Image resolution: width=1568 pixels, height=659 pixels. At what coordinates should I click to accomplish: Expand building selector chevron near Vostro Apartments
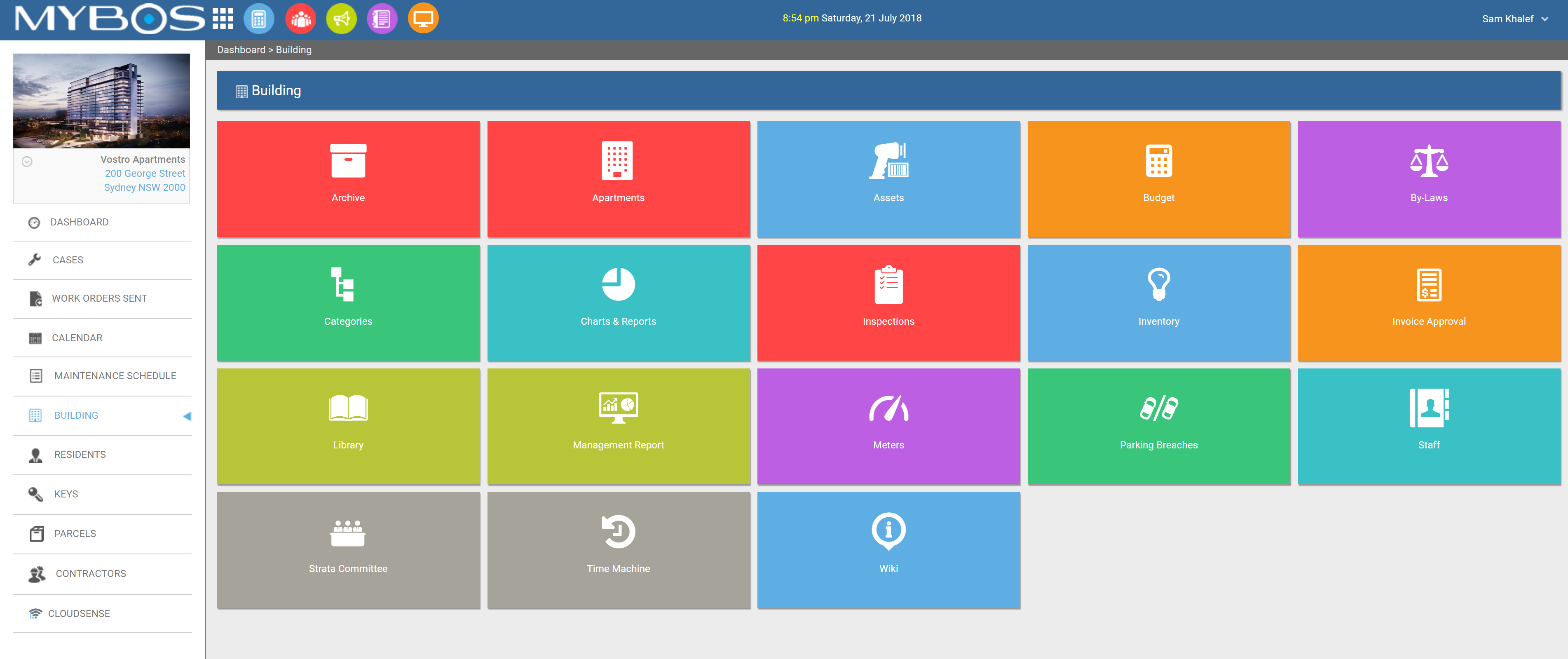(x=27, y=161)
